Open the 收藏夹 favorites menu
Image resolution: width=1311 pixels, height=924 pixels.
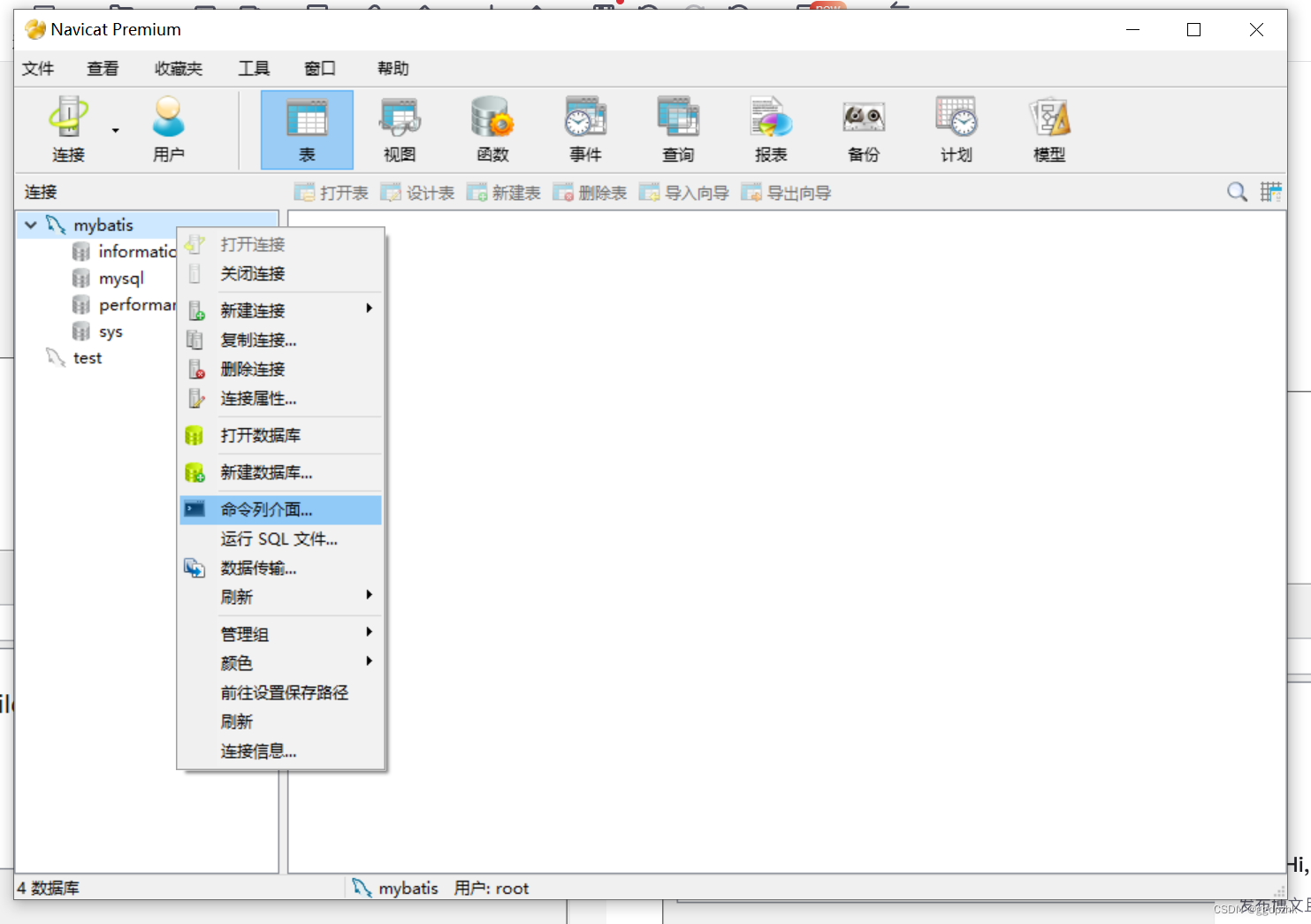click(179, 69)
